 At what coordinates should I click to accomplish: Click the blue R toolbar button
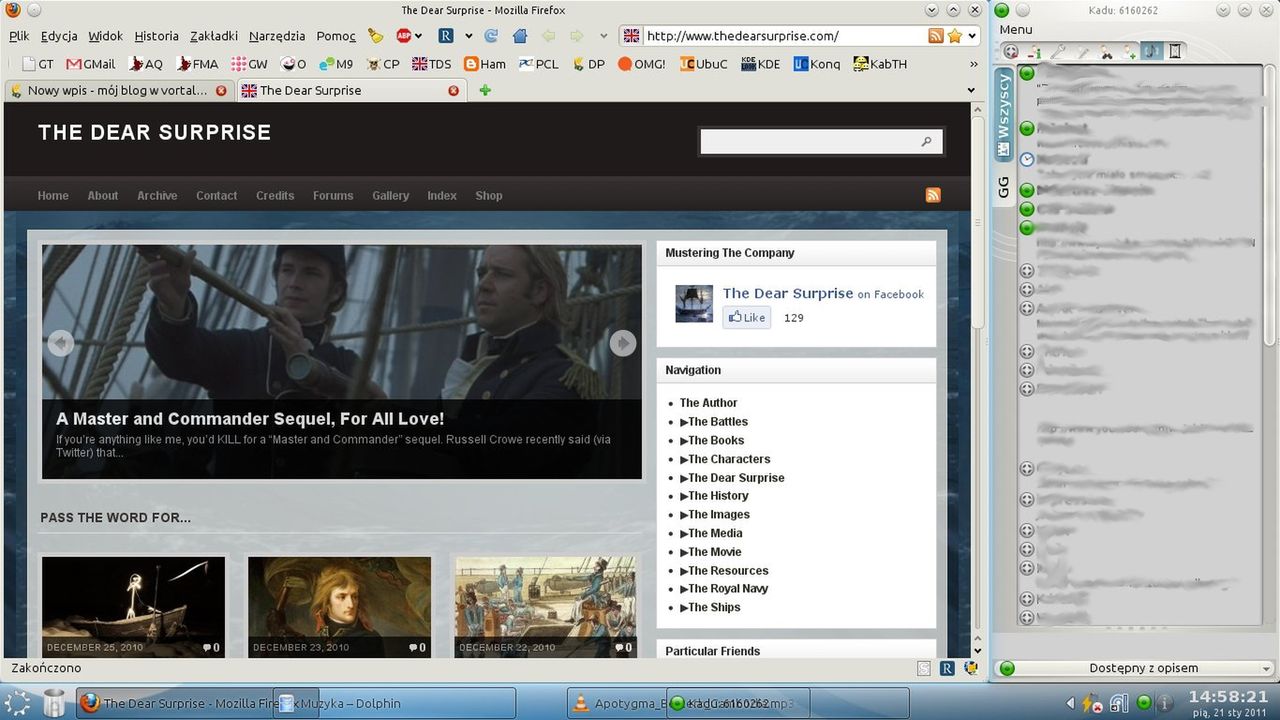pos(446,36)
